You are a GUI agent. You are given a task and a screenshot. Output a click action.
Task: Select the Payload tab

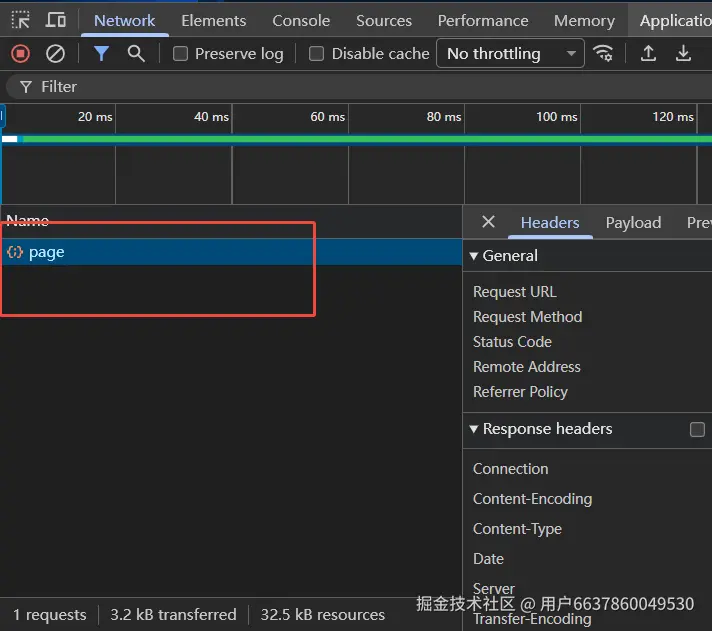pyautogui.click(x=633, y=222)
